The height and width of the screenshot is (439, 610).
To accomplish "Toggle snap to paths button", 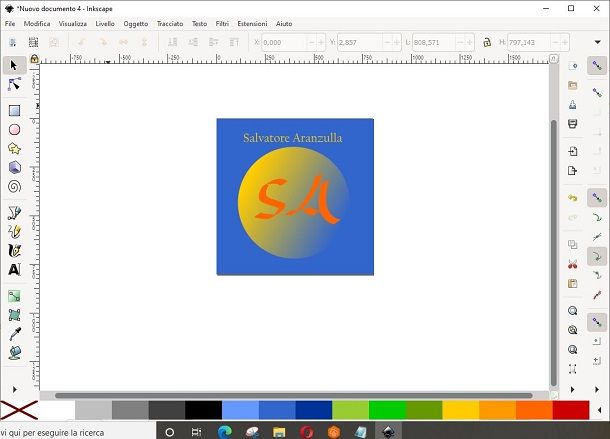I will click(597, 218).
